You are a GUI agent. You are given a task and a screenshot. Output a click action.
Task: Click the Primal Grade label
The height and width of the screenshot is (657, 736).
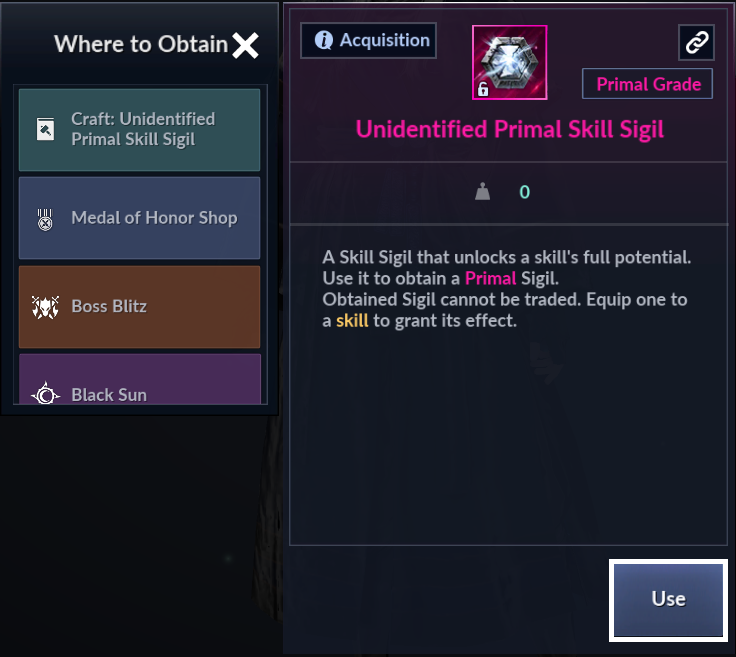coord(647,84)
